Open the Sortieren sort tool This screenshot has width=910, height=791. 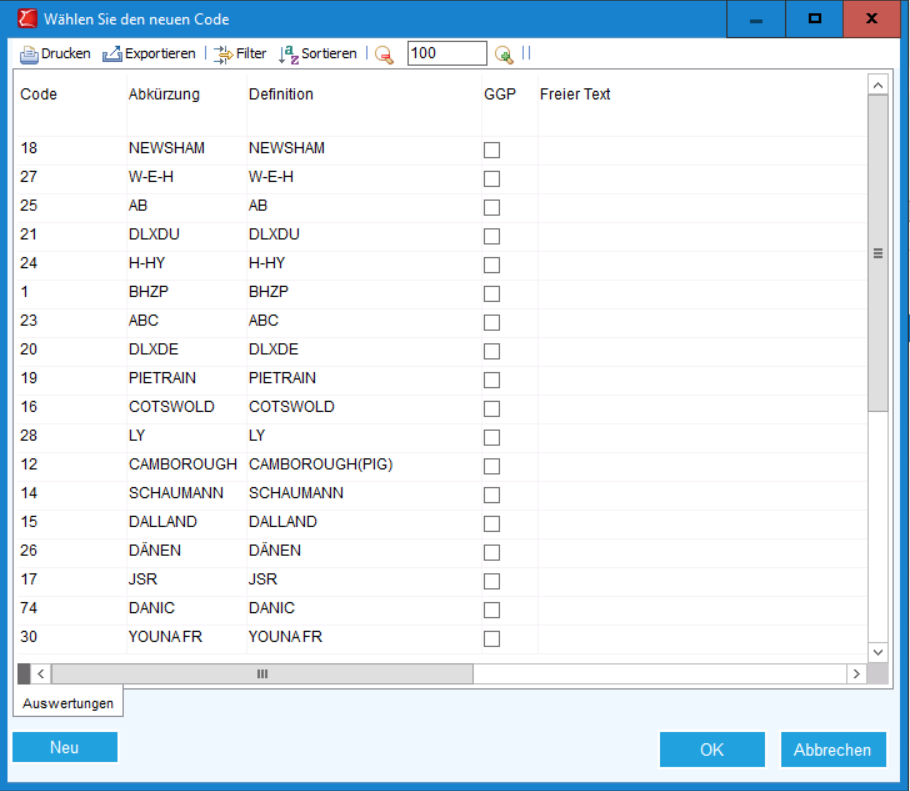coord(317,54)
